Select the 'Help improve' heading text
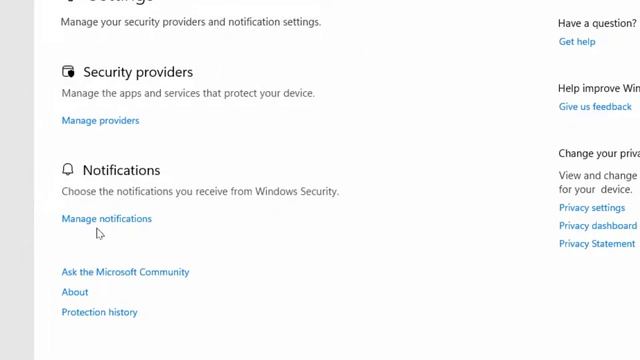640x360 pixels. pos(599,88)
